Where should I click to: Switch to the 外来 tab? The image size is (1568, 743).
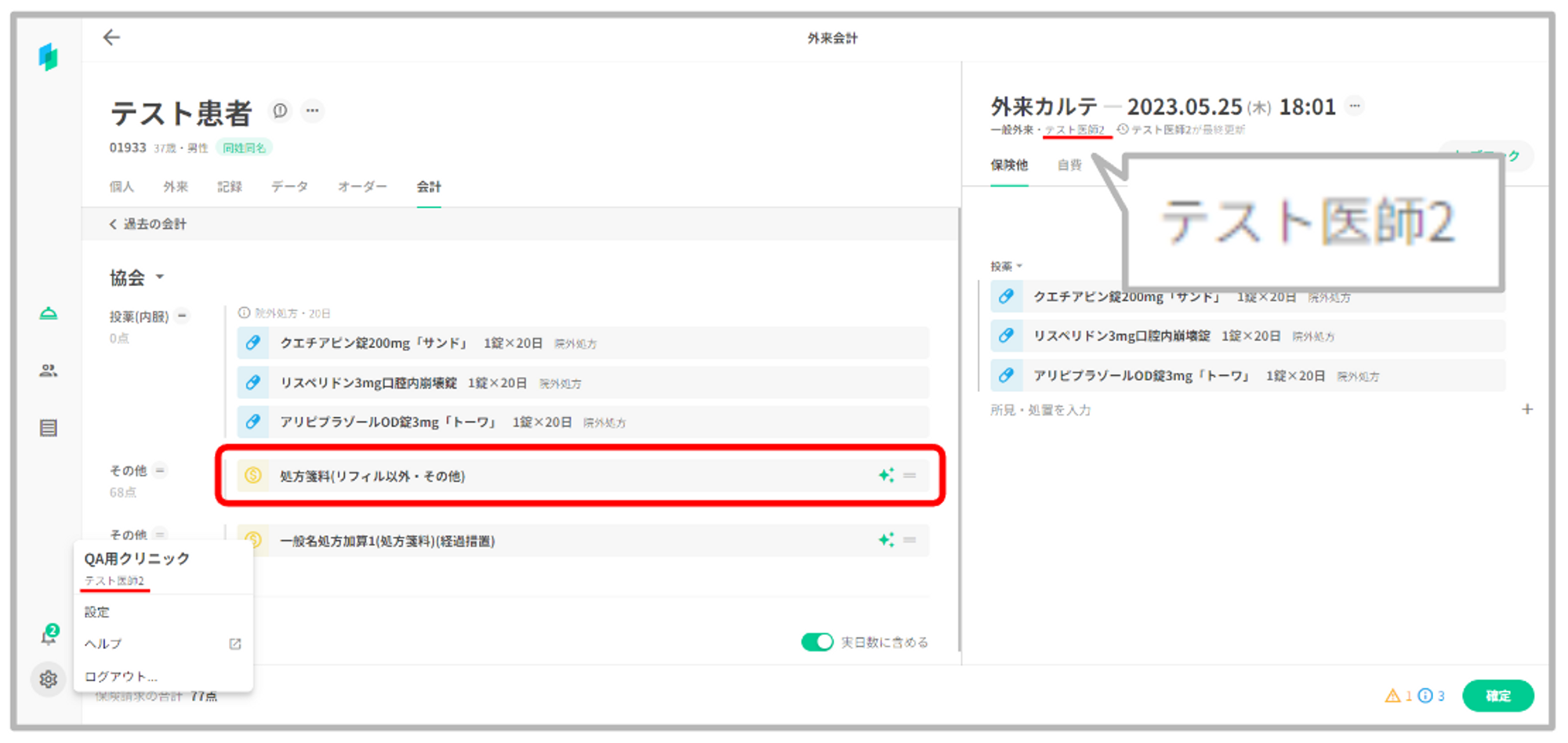tap(176, 187)
